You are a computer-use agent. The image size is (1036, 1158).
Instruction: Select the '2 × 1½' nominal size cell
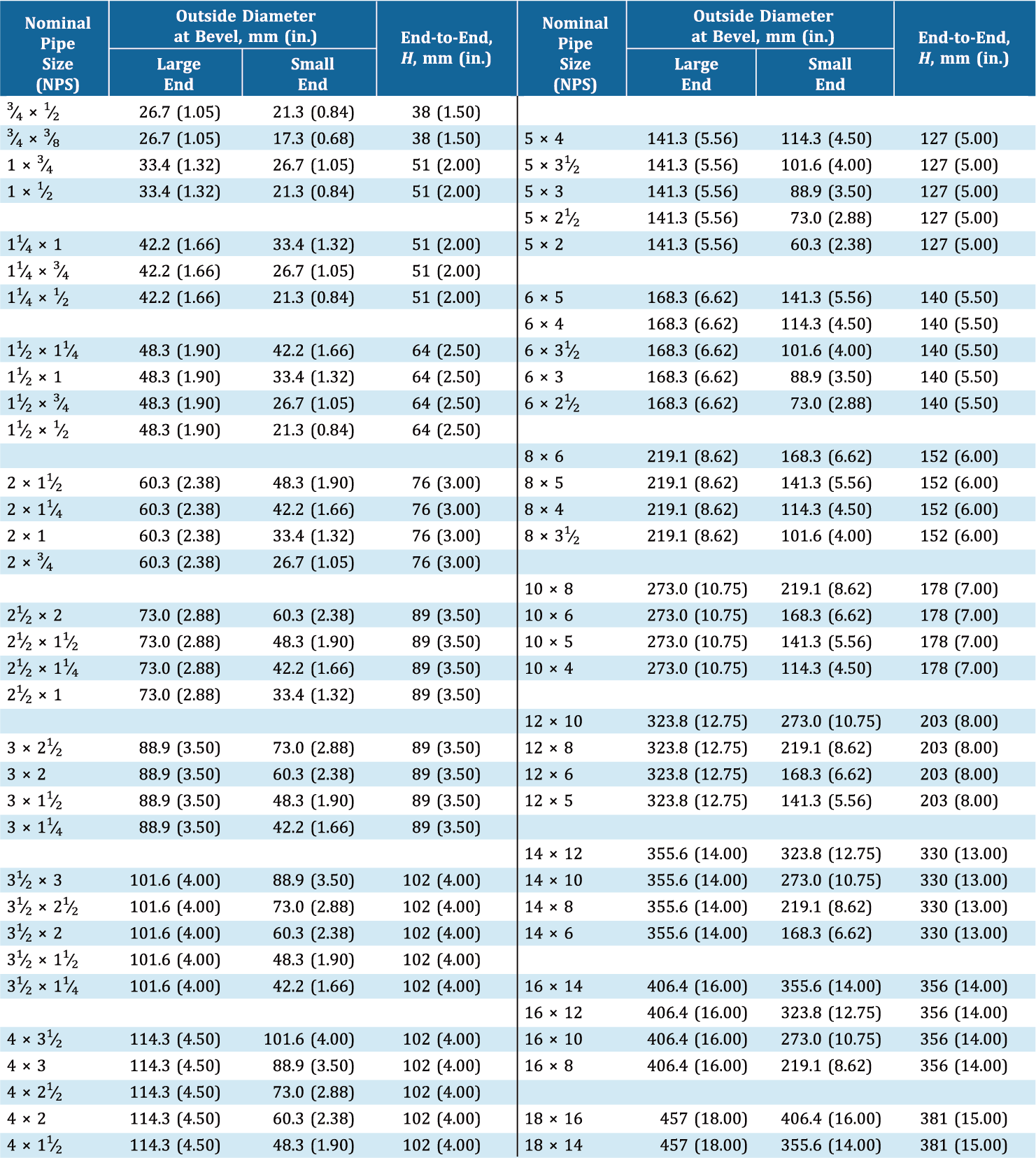[34, 483]
